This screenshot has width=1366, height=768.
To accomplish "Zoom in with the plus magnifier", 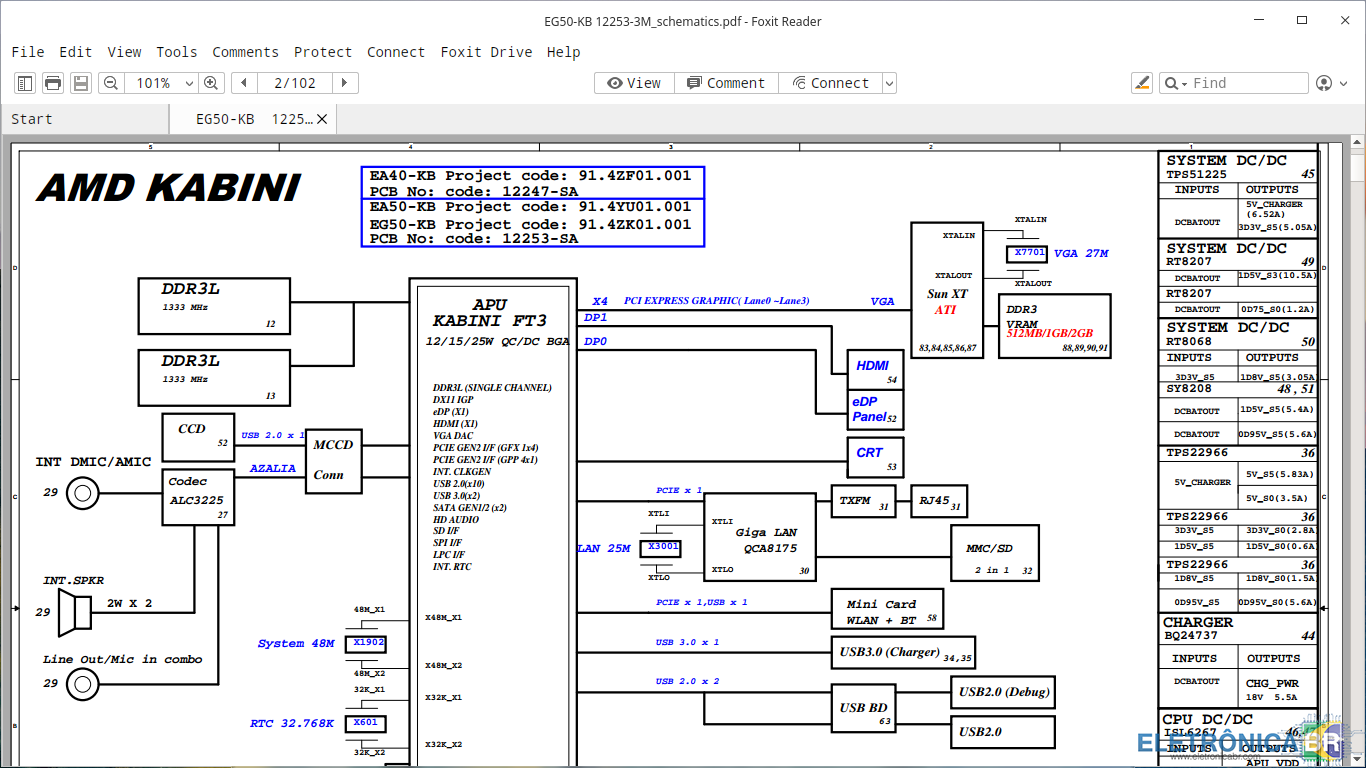I will (x=210, y=83).
